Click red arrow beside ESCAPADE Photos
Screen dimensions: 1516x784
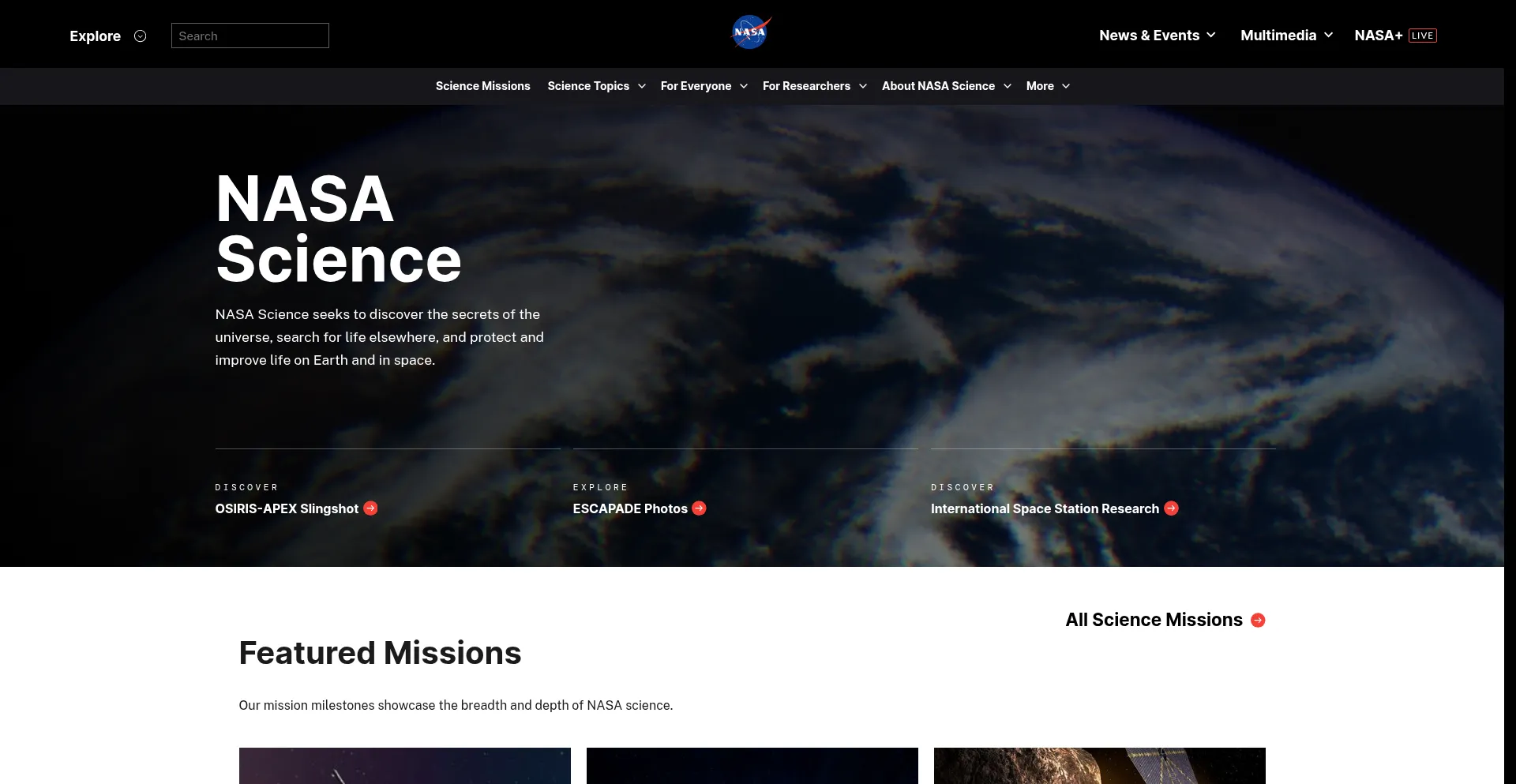699,508
